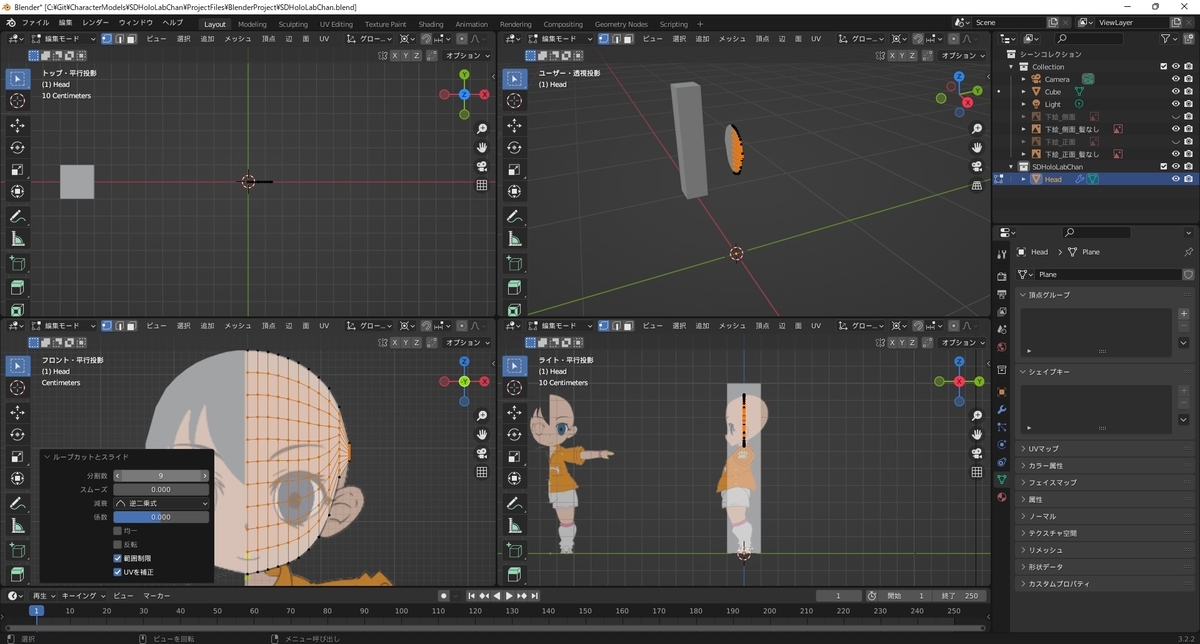Click the 再生 button in timeline
The height and width of the screenshot is (644, 1200).
pos(45,596)
